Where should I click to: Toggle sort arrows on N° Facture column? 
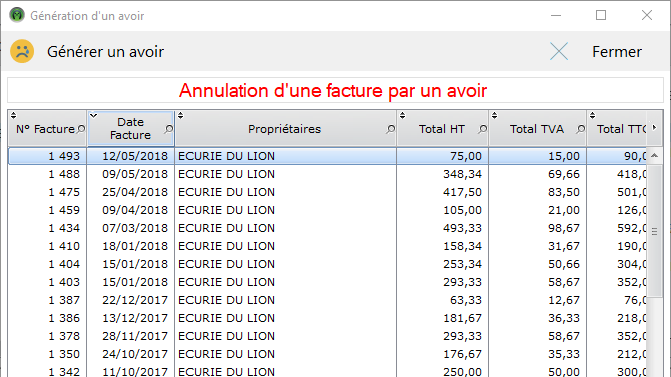(13, 115)
